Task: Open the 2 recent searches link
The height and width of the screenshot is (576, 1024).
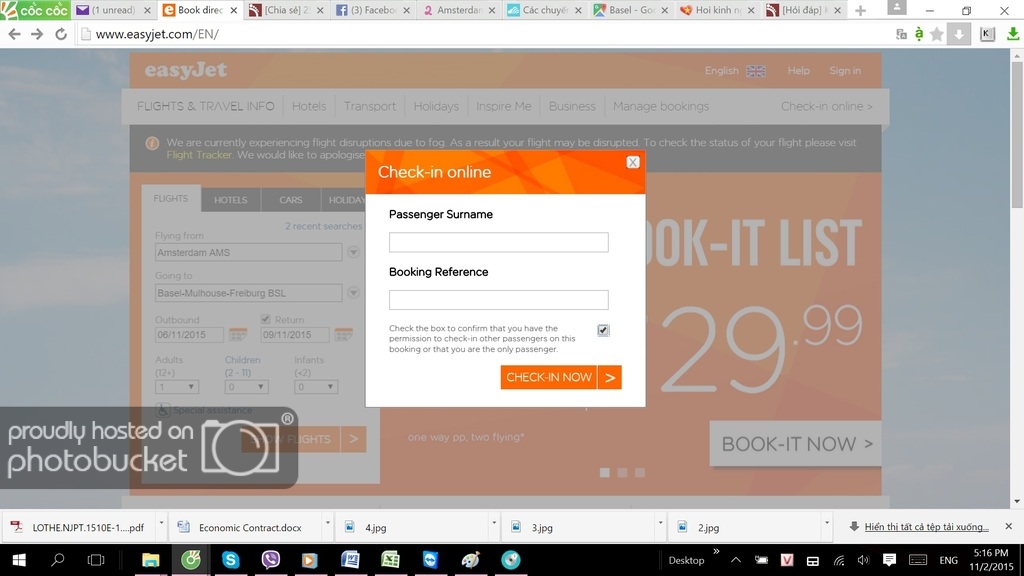Action: pyautogui.click(x=323, y=226)
